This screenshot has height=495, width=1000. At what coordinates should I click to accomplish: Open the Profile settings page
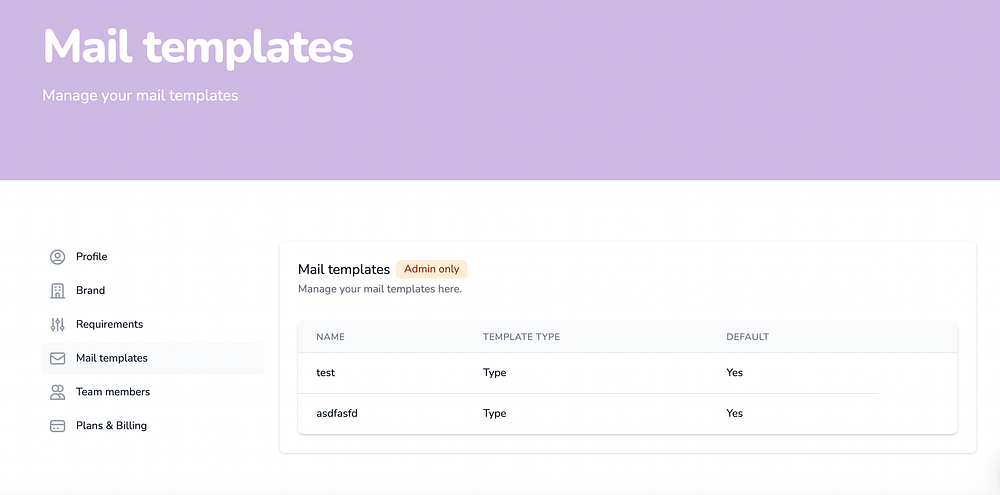point(92,257)
